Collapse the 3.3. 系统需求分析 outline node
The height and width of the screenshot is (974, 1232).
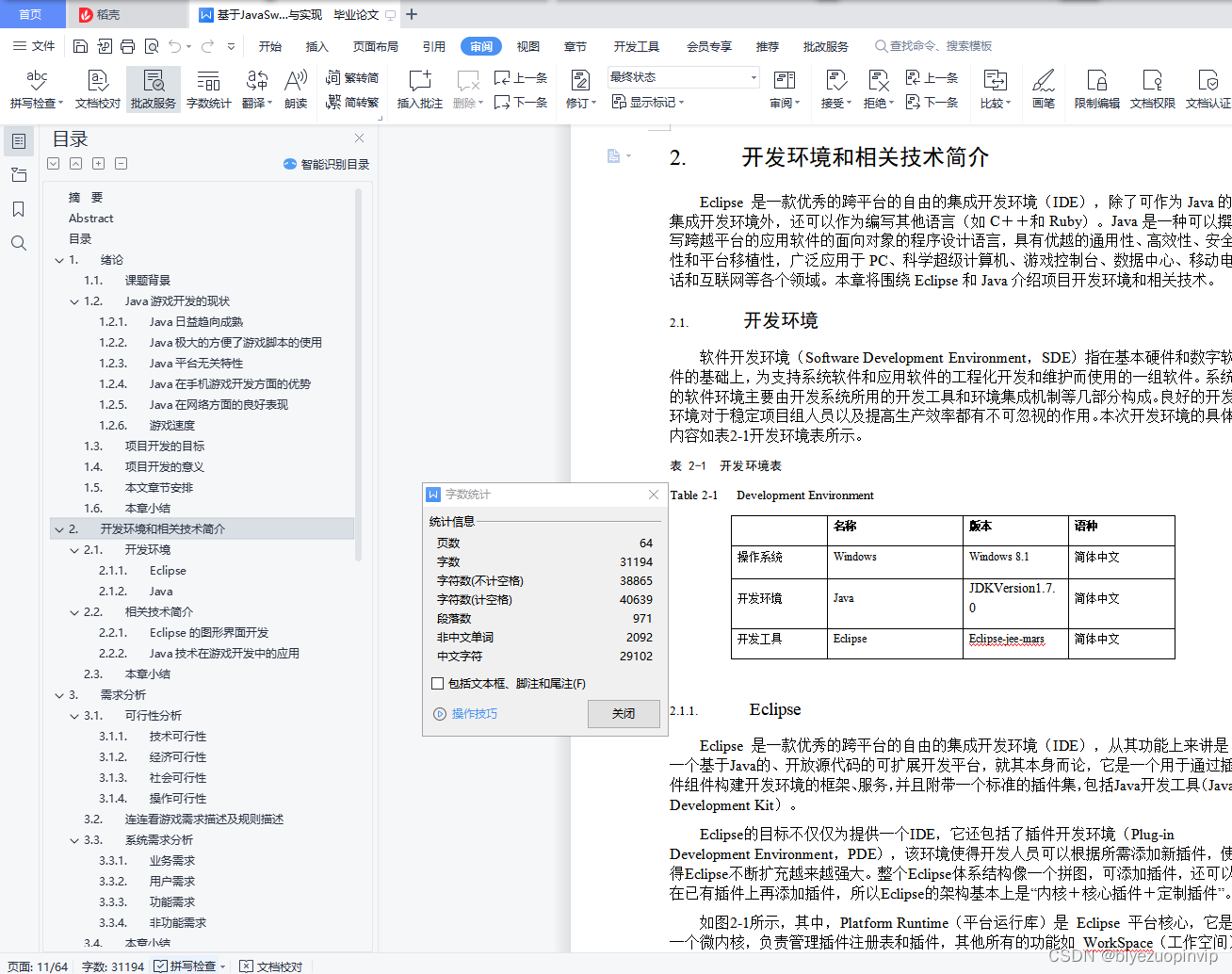coord(74,840)
